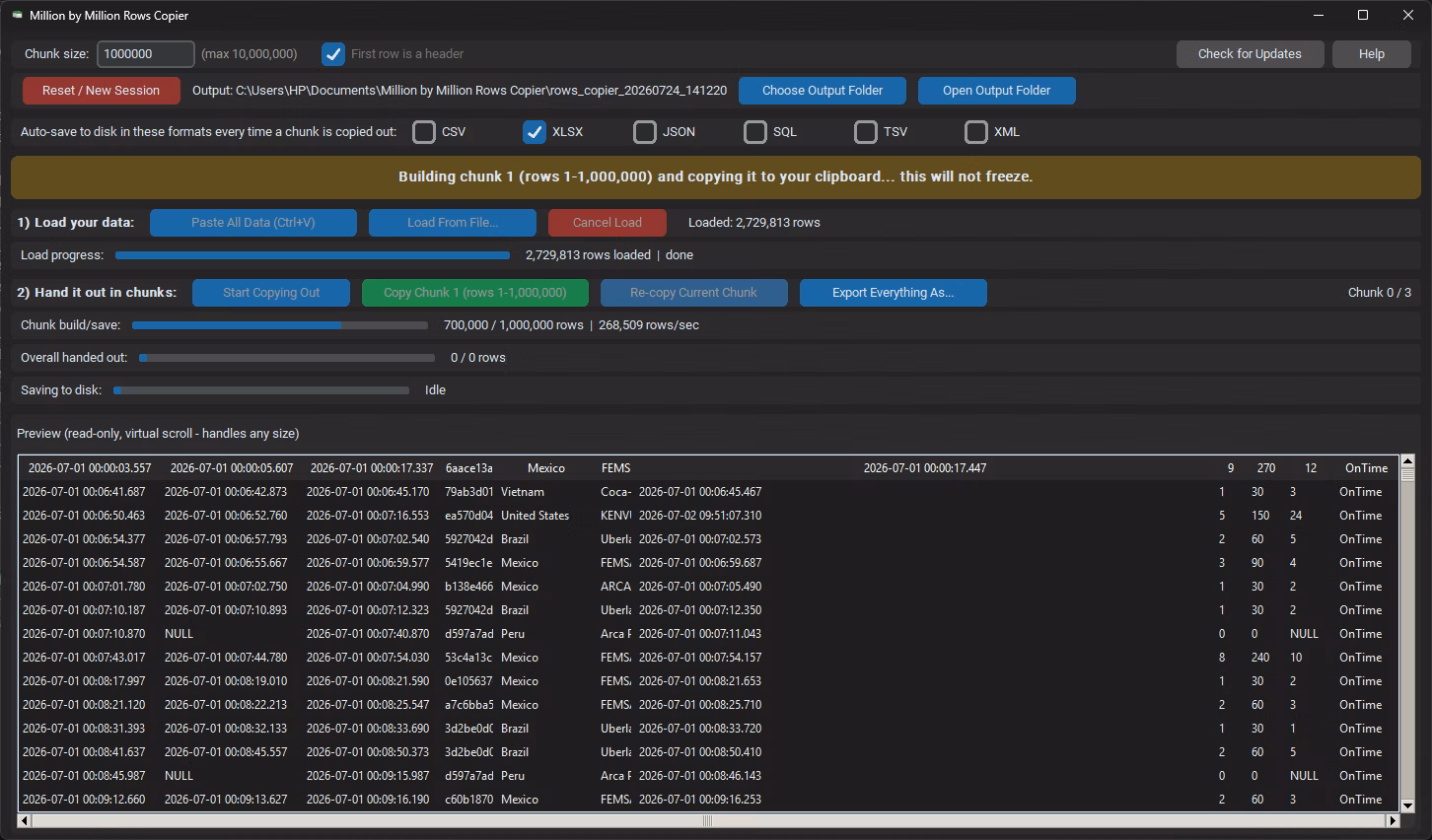Screen dimensions: 1432x840
Task: Click Paste All Data (Ctrl+V)
Action: click(x=253, y=223)
